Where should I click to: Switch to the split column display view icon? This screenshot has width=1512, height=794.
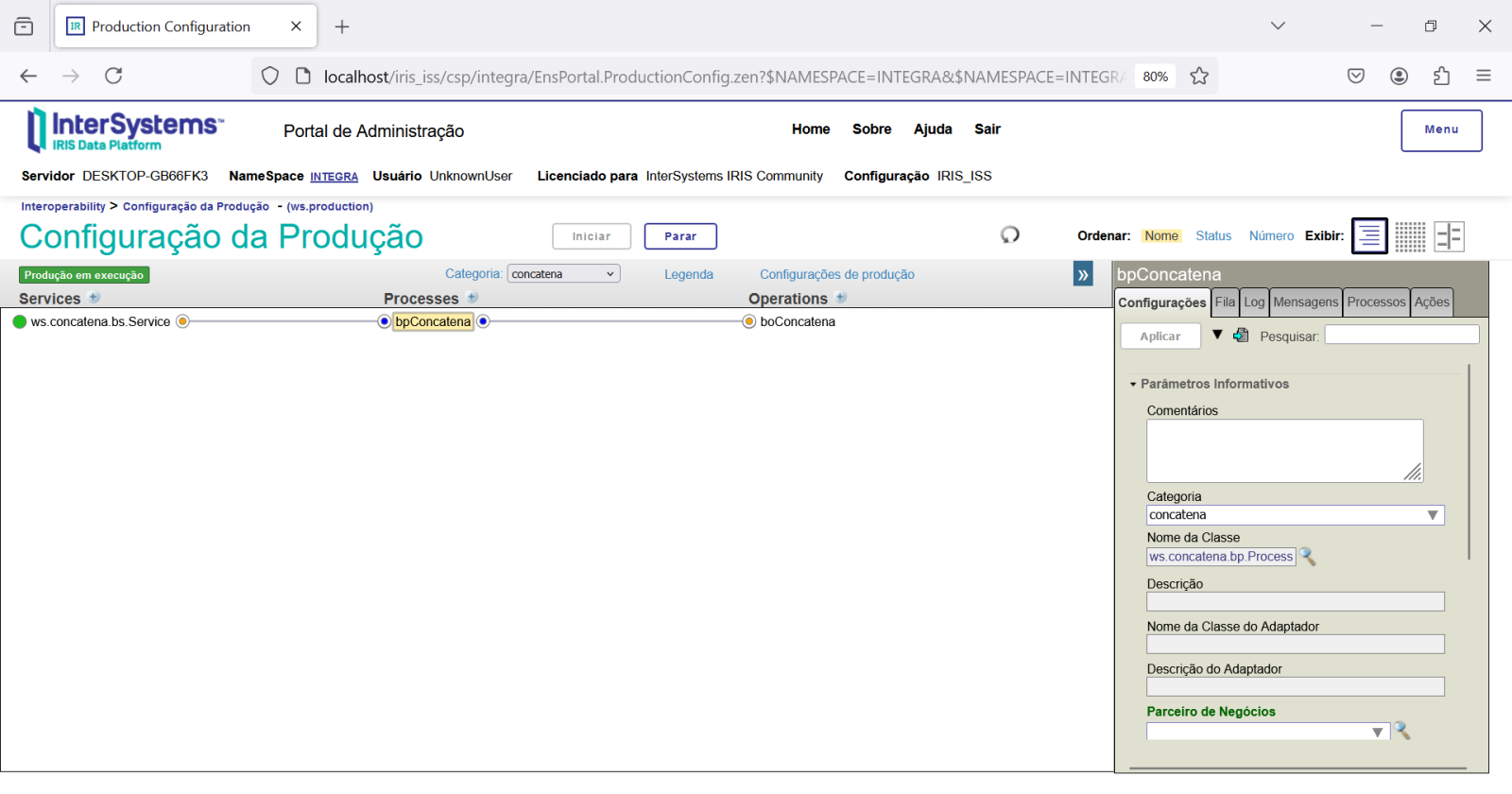click(1449, 236)
